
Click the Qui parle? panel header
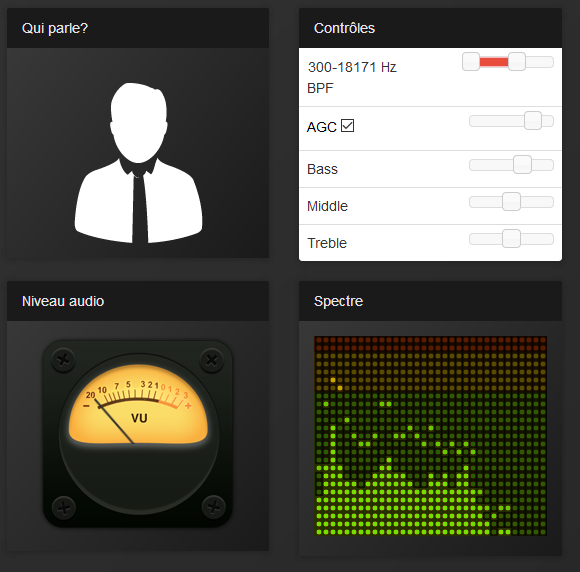point(138,28)
